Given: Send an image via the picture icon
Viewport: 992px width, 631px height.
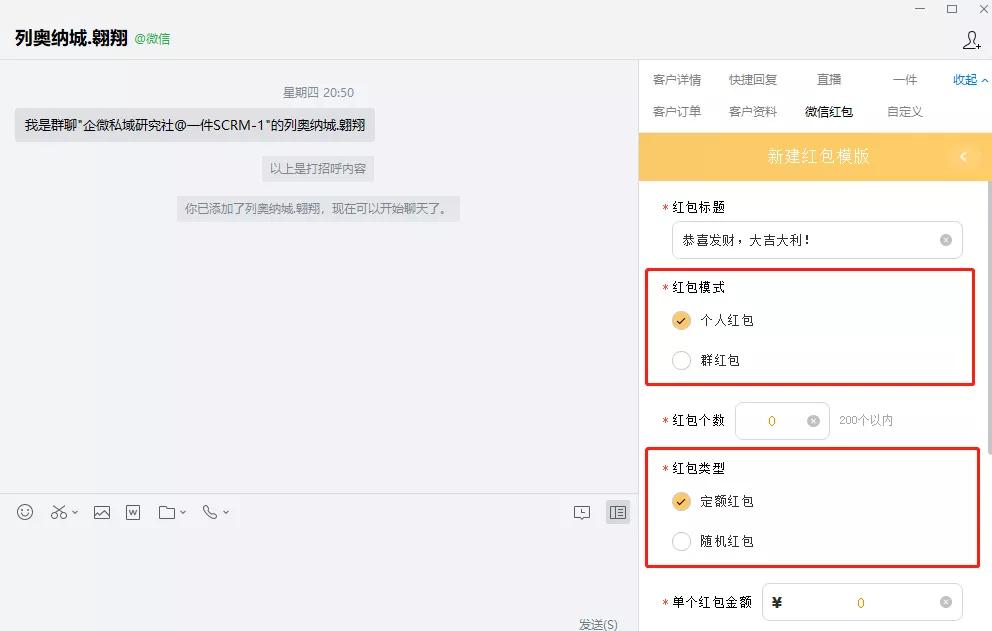Looking at the screenshot, I should coord(101,511).
